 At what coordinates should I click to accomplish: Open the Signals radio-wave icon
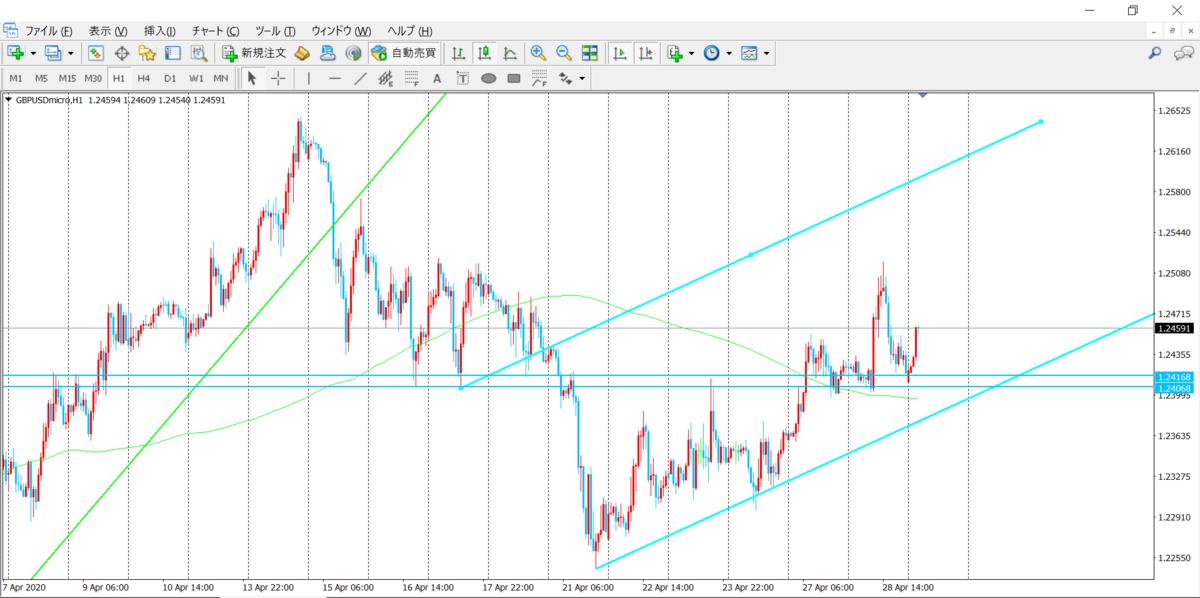coord(353,53)
